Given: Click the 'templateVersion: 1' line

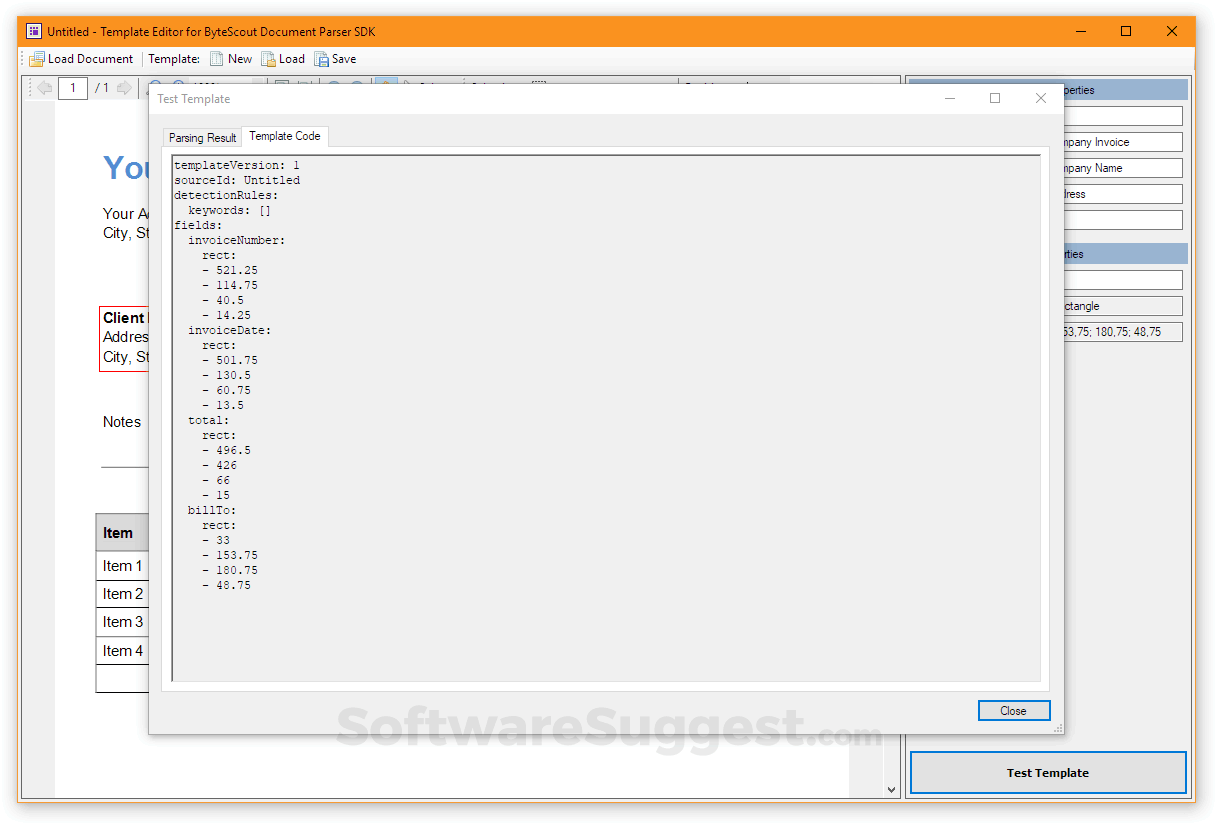Looking at the screenshot, I should 237,165.
